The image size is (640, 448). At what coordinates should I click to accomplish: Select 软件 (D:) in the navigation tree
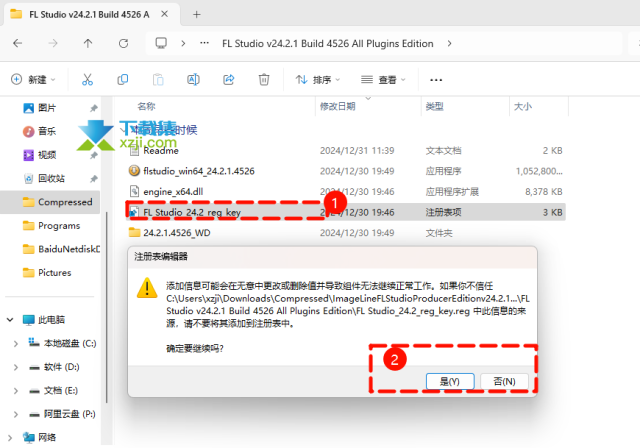[54, 367]
